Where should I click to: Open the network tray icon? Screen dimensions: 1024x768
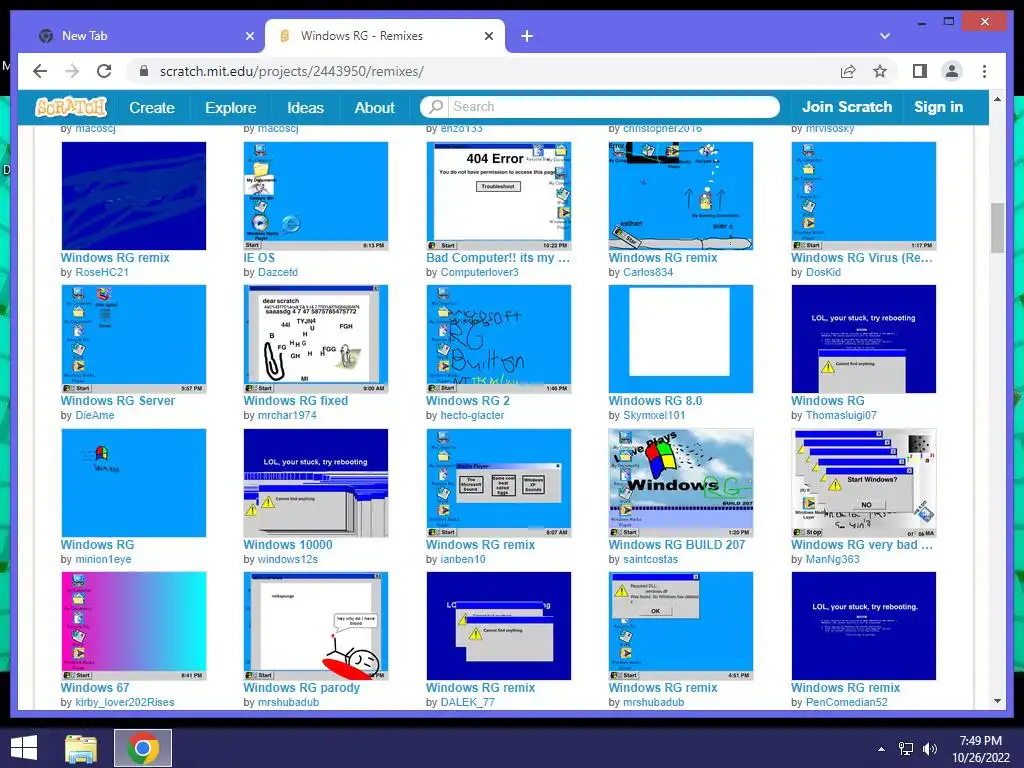(906, 749)
